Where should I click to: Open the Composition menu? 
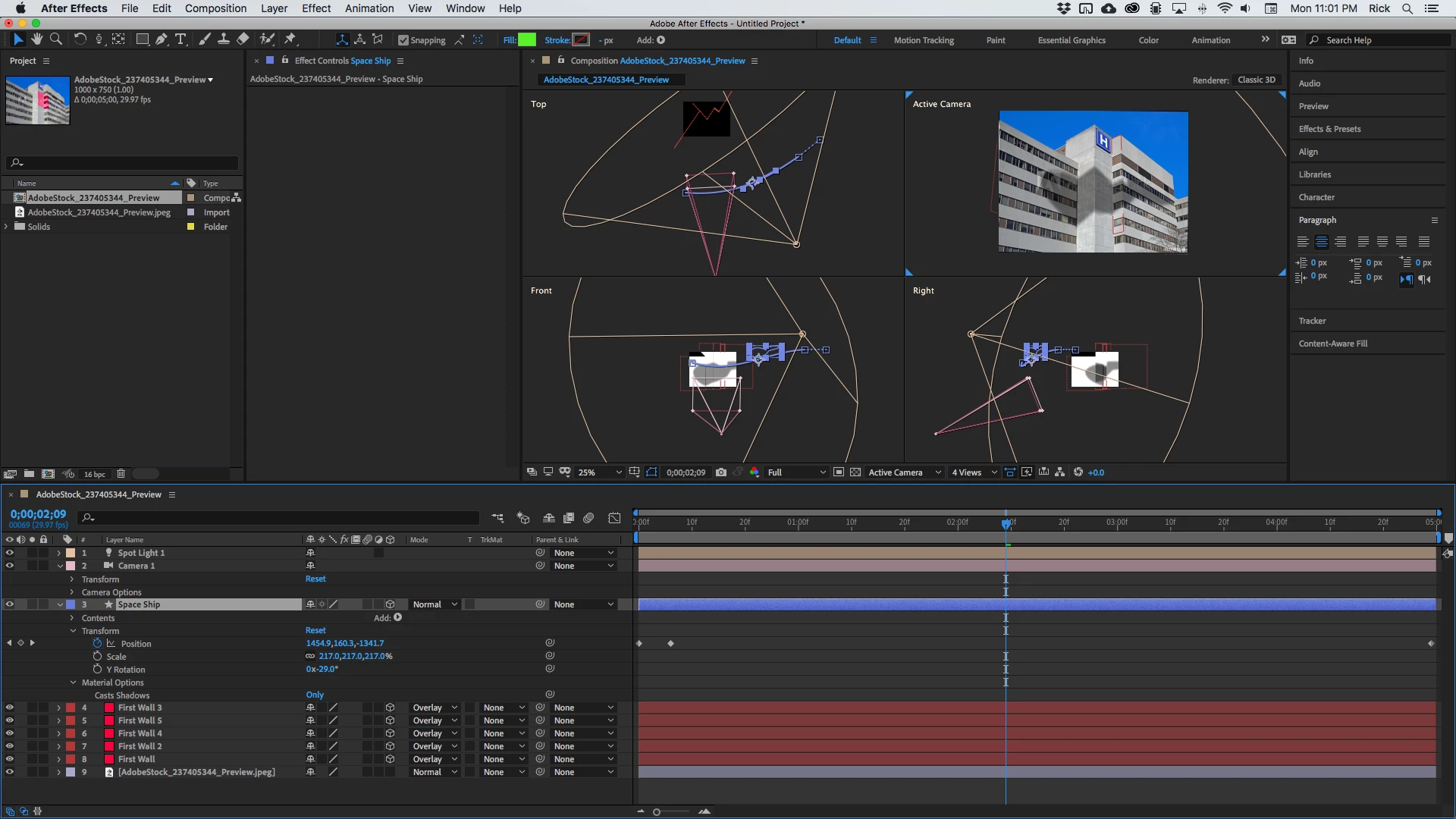click(x=215, y=8)
